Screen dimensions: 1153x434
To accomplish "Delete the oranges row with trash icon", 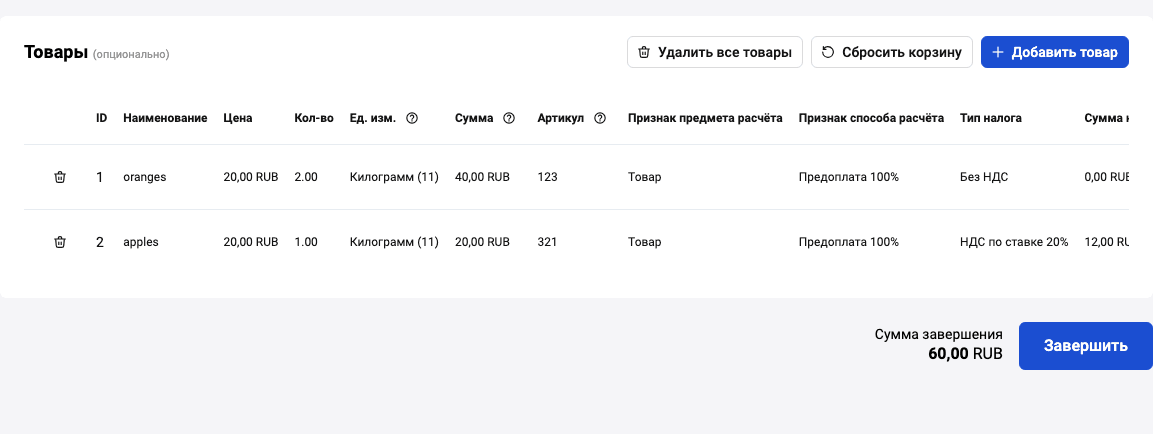I will 60,177.
